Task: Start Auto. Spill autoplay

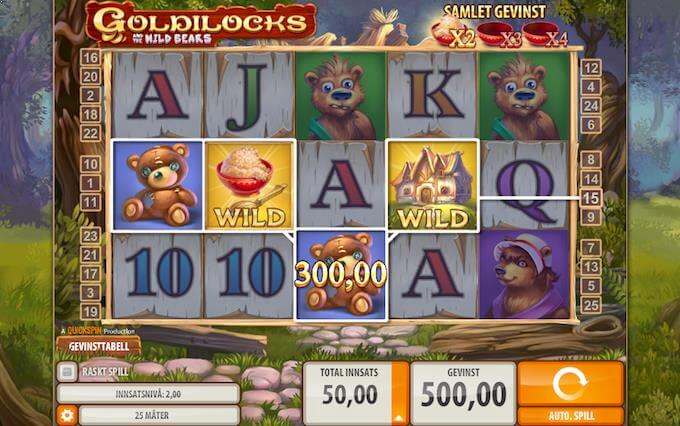Action: click(571, 416)
